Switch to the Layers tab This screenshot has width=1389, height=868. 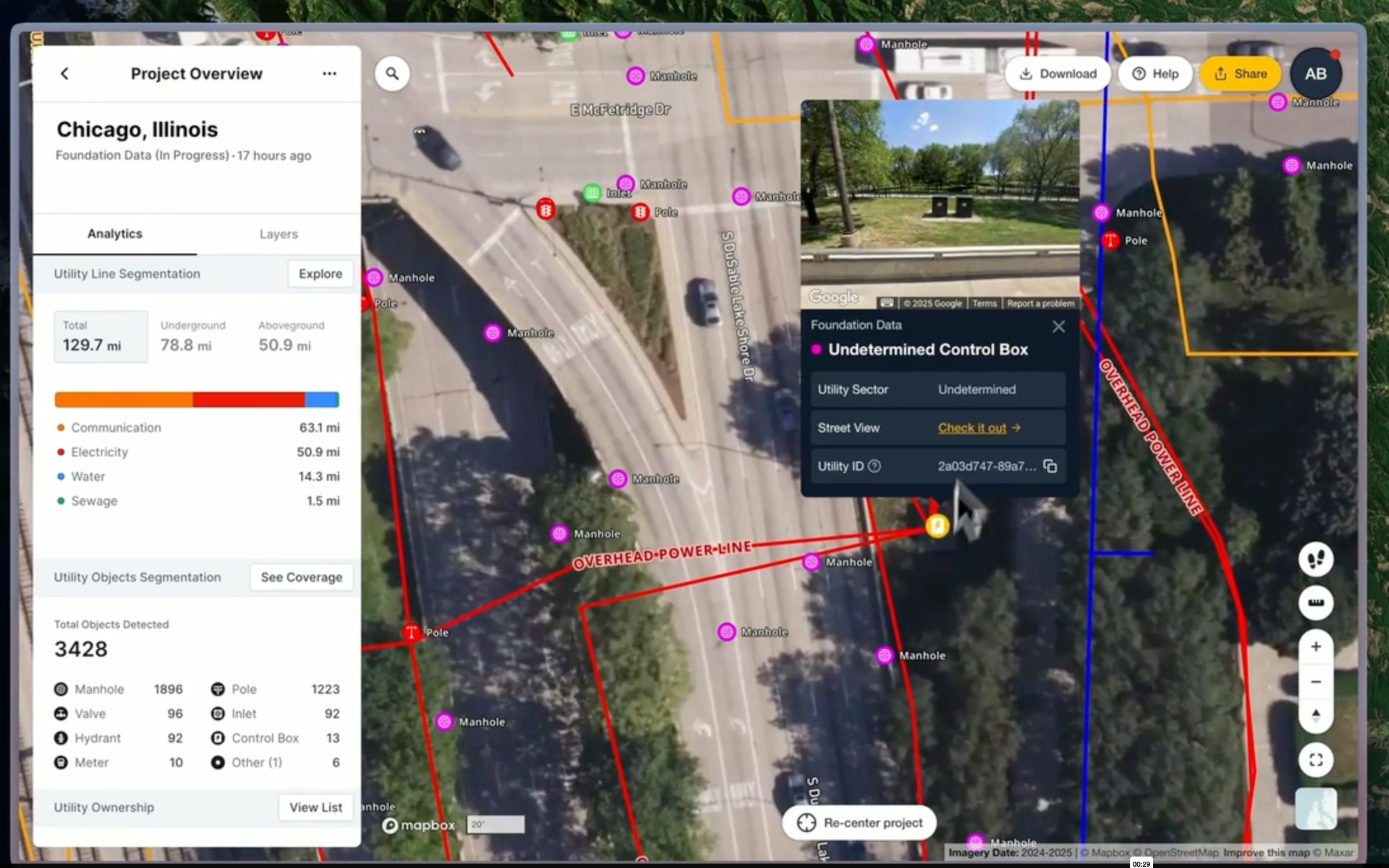[278, 234]
